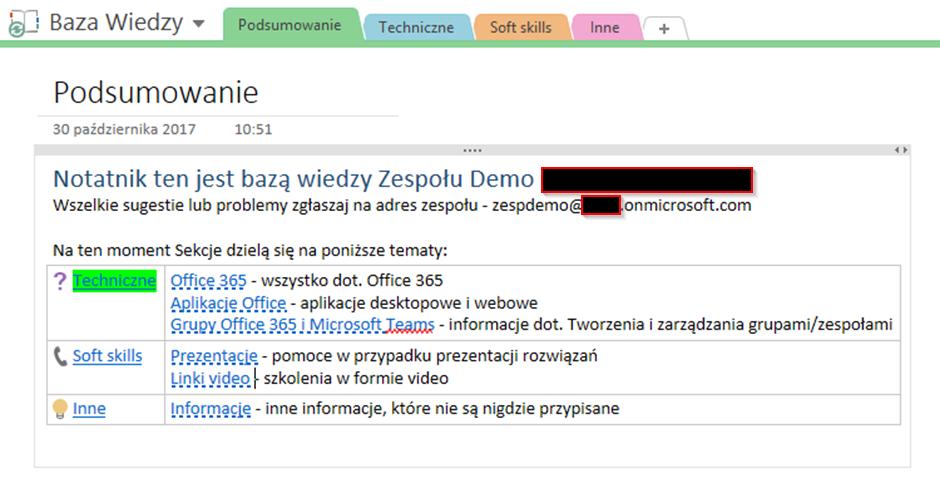Click the page date 30 października 2017
Viewport: 940px width, 488px height.
[x=124, y=129]
